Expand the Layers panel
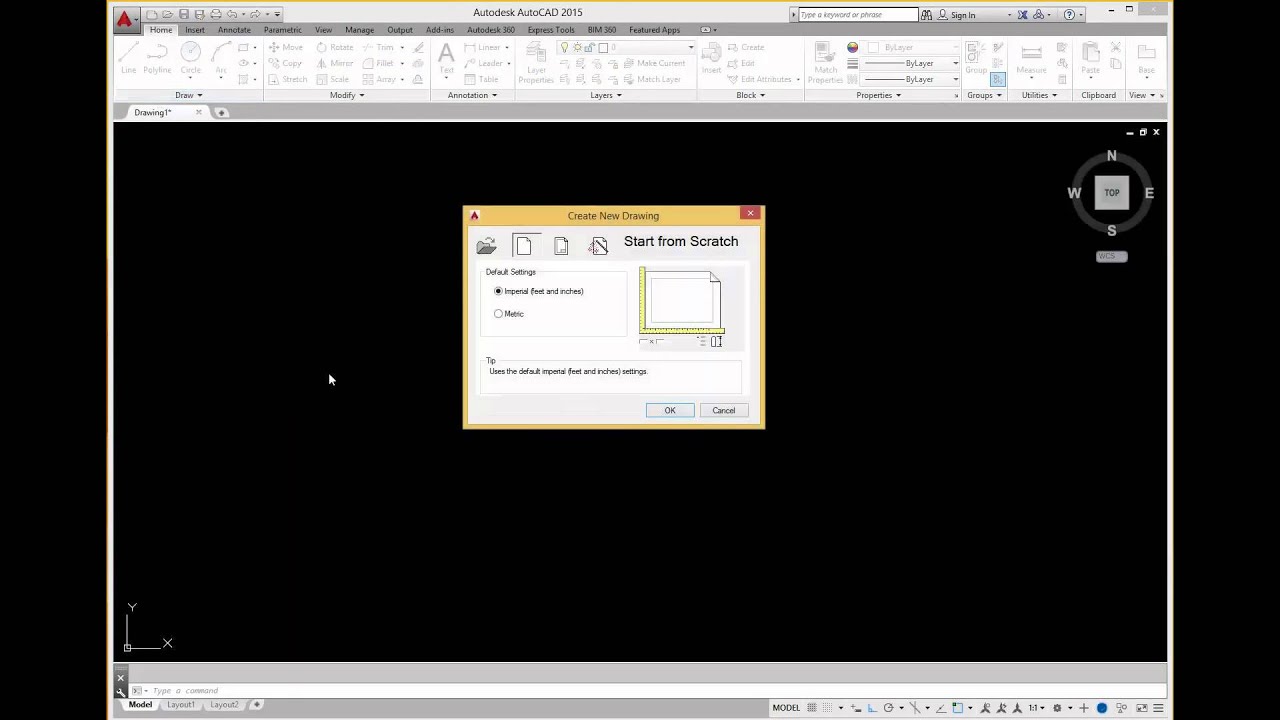This screenshot has height=720, width=1280. pos(606,95)
